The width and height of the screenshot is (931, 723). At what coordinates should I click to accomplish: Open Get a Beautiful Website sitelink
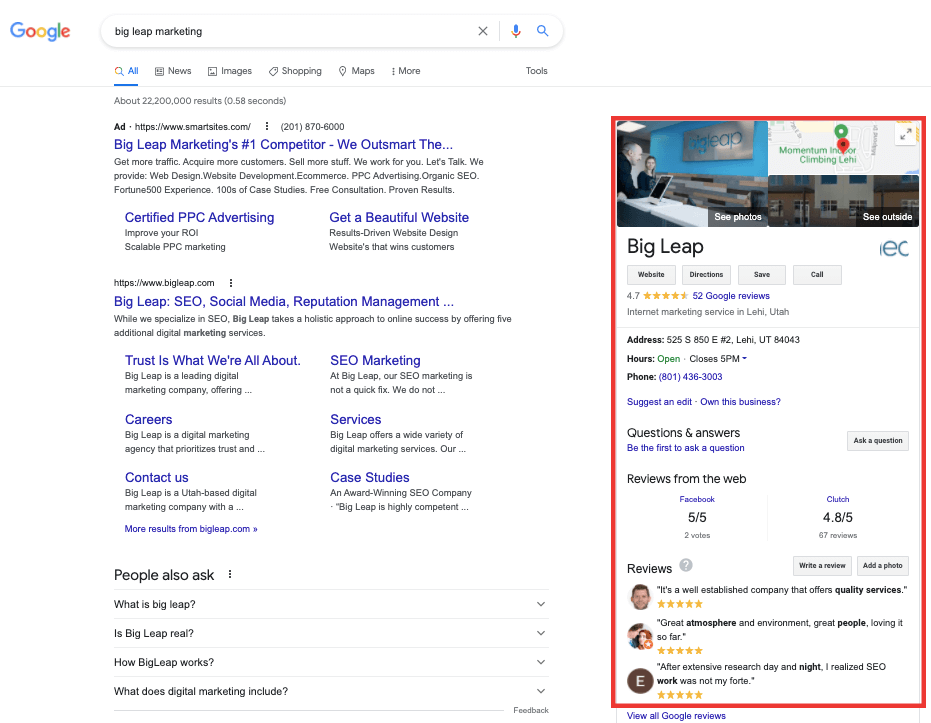click(399, 217)
